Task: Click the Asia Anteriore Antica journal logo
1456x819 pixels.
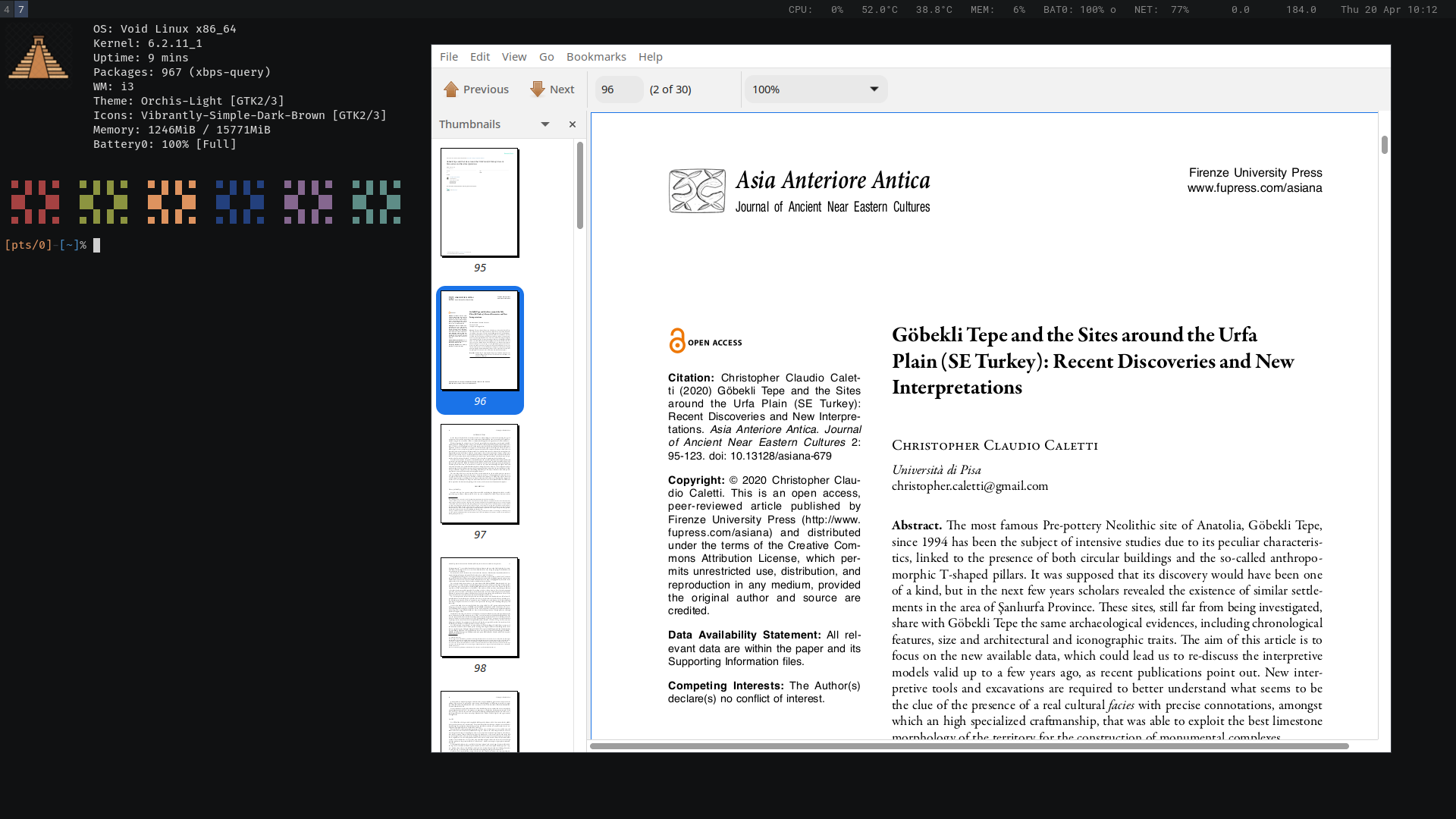Action: [x=697, y=190]
